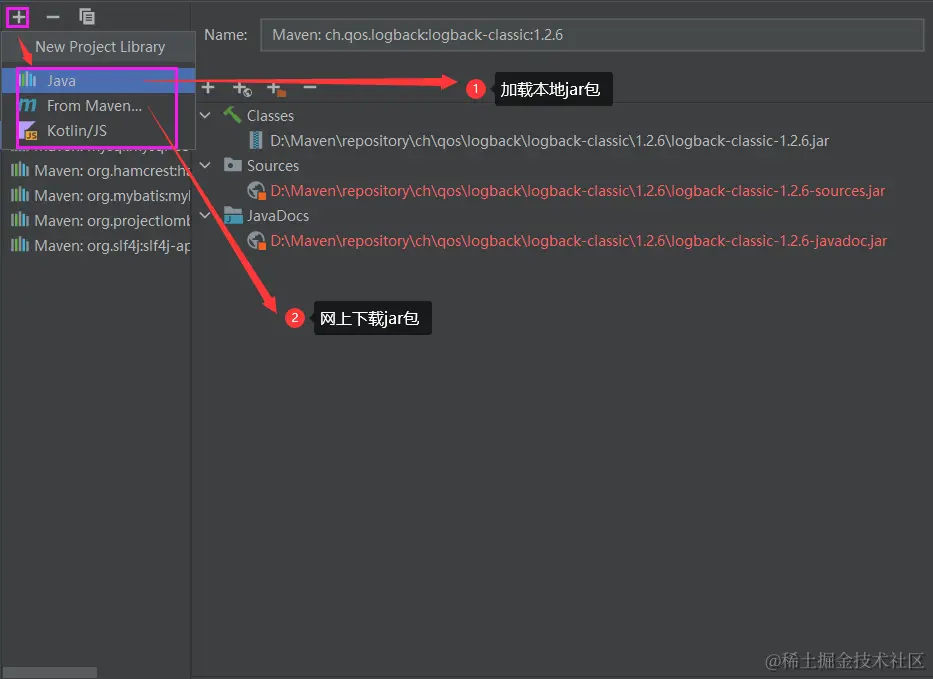The image size is (933, 679).
Task: Click the Java library bars icon in popup
Action: point(27,80)
